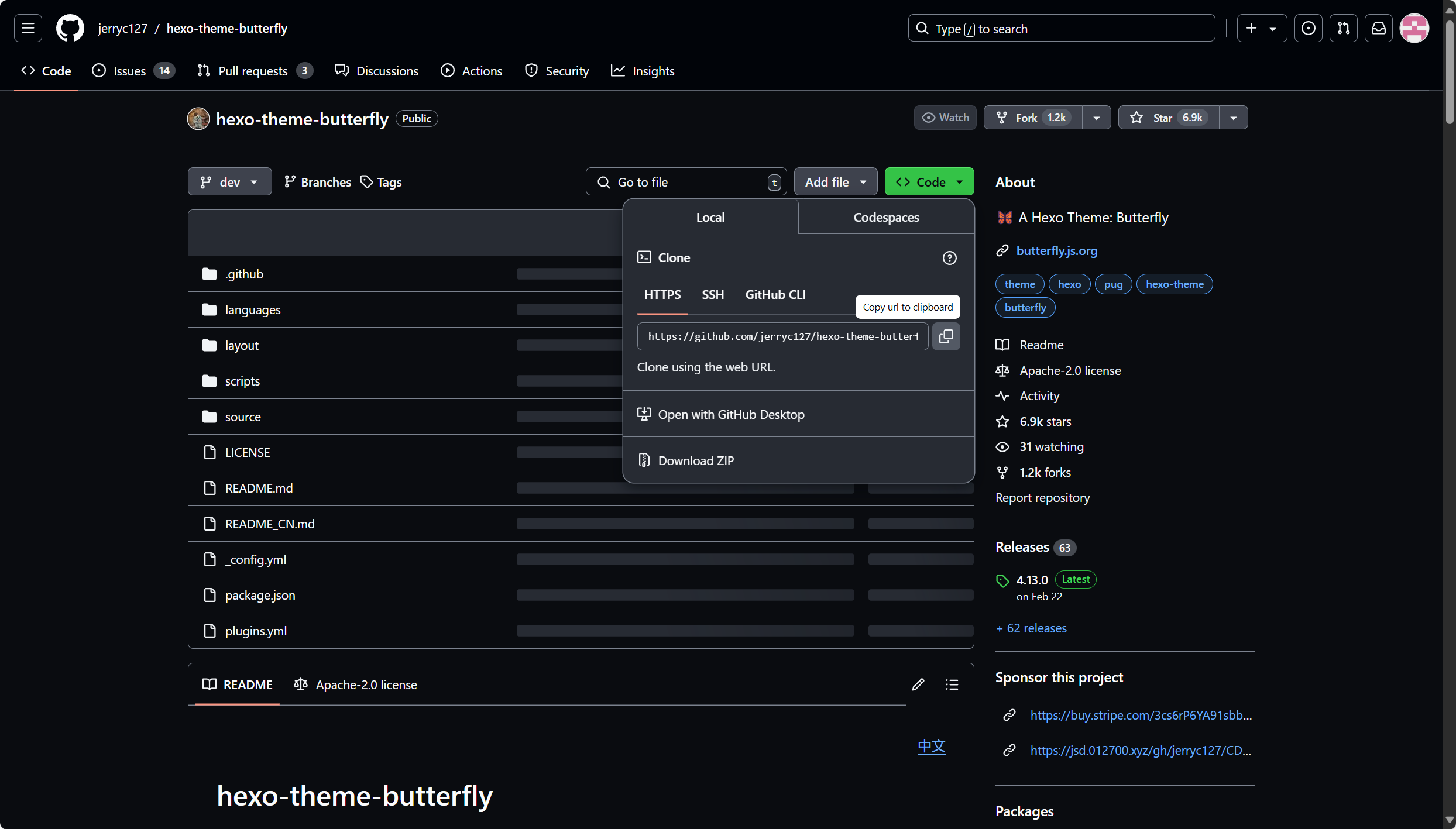Viewport: 1456px width, 829px height.
Task: Focus the Go to file search box
Action: coord(686,182)
